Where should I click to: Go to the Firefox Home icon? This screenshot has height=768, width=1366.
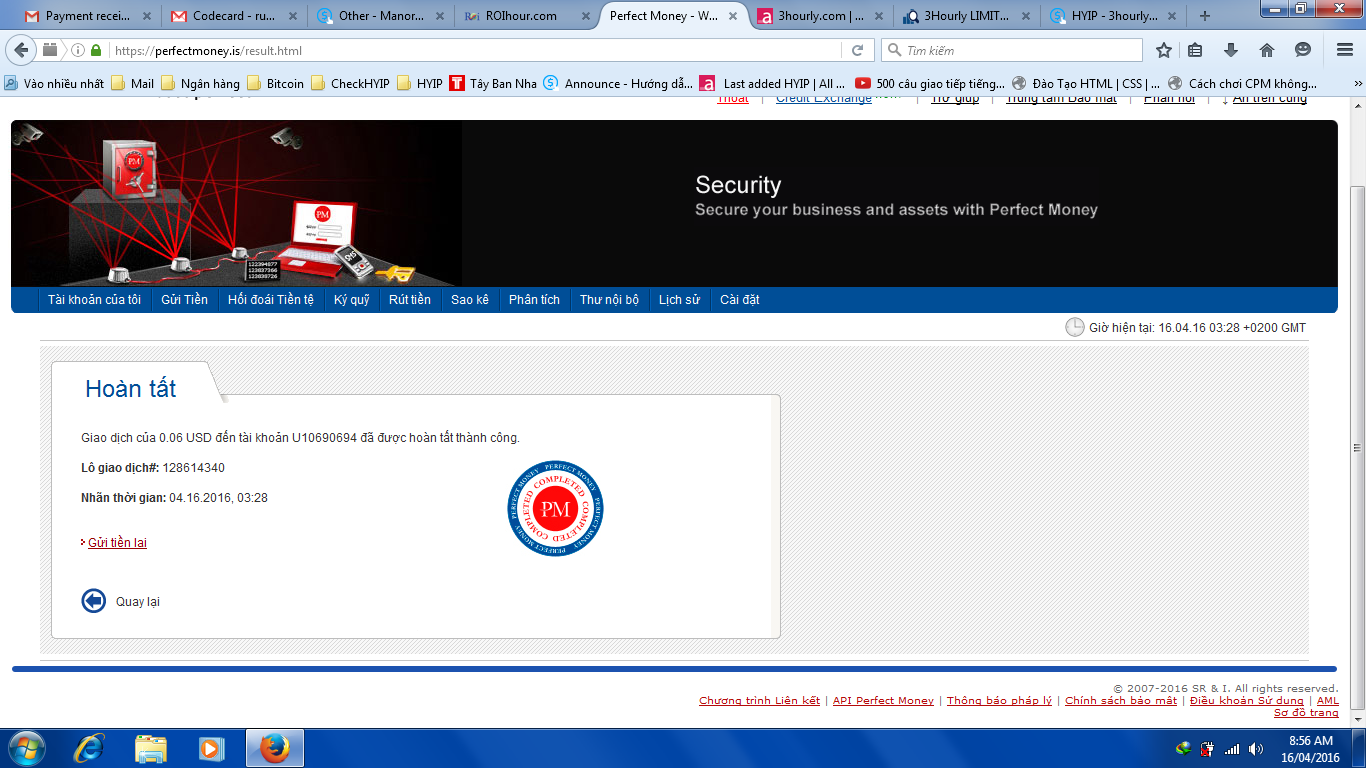(x=1267, y=50)
